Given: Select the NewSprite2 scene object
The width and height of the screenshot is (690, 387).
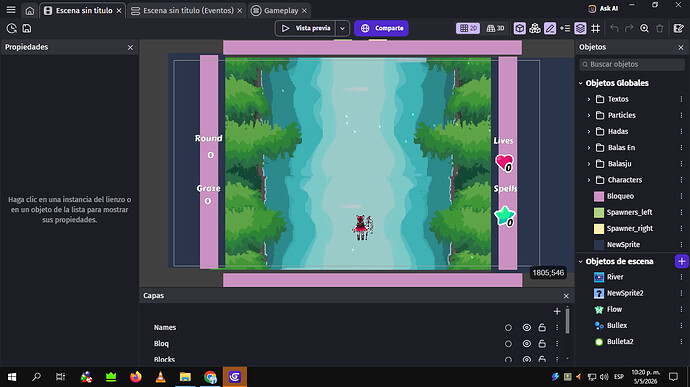Looking at the screenshot, I should click(x=625, y=293).
